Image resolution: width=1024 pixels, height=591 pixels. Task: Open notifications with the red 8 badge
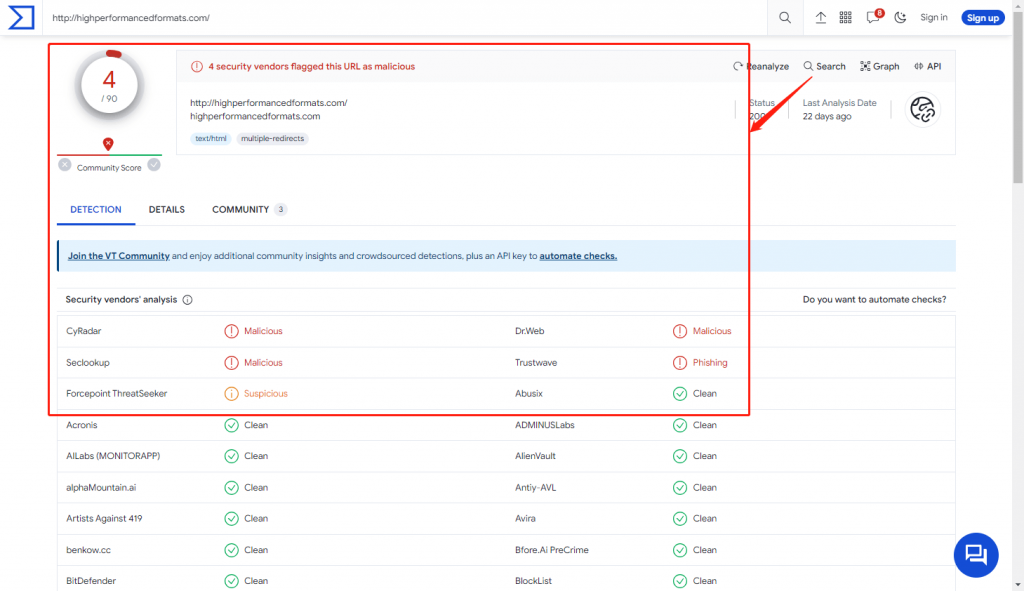click(x=874, y=17)
